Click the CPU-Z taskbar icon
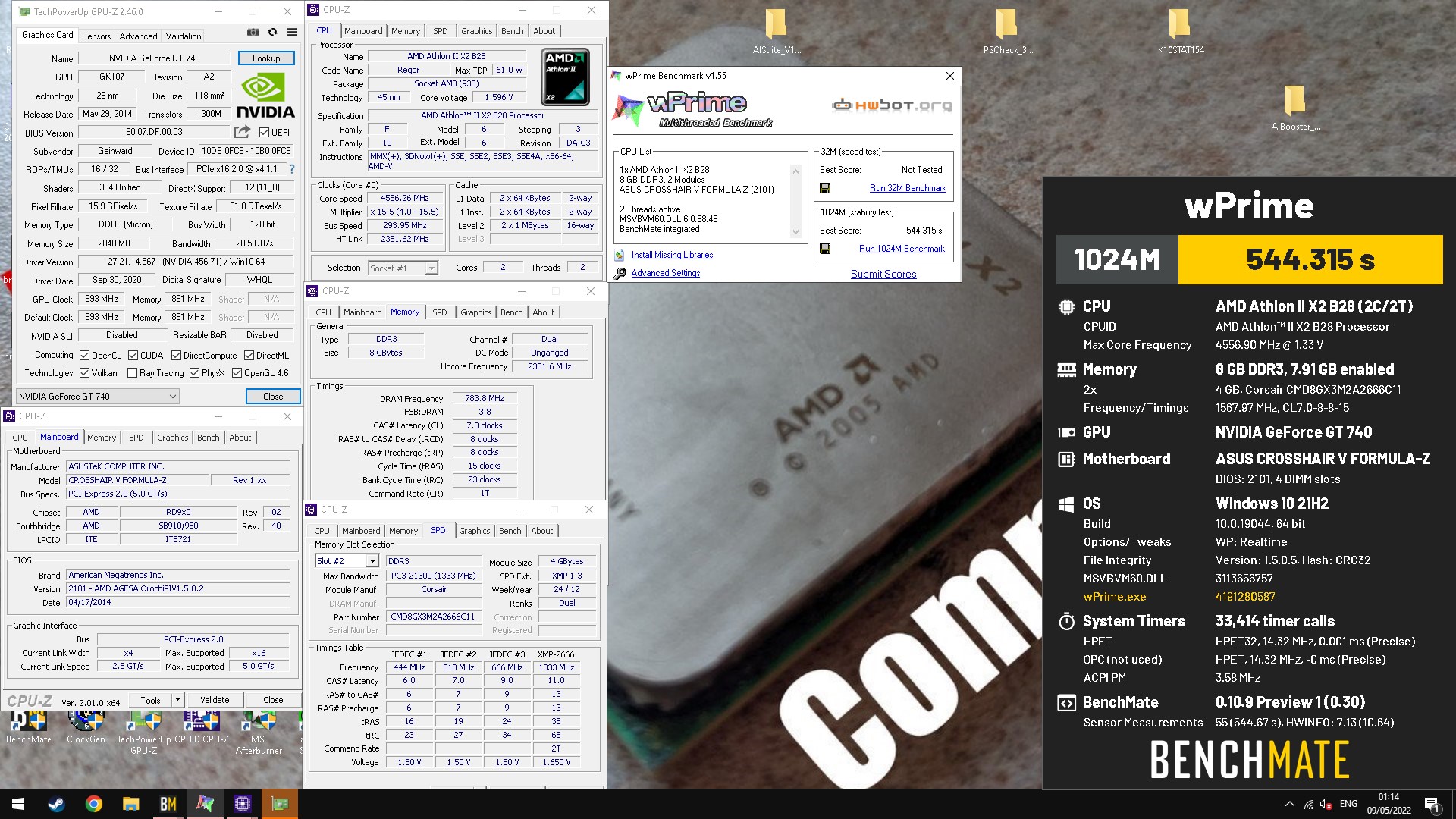 243,804
